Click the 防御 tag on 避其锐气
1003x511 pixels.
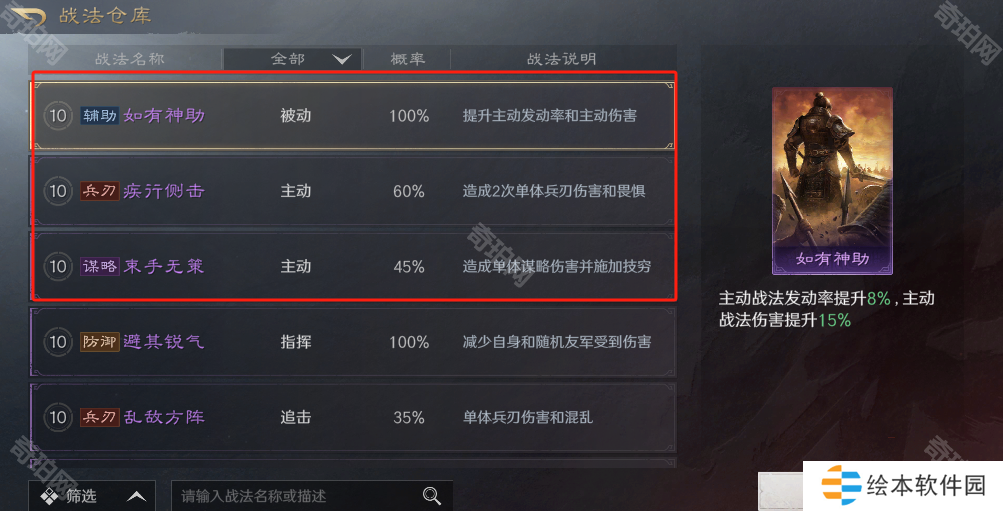click(x=100, y=342)
